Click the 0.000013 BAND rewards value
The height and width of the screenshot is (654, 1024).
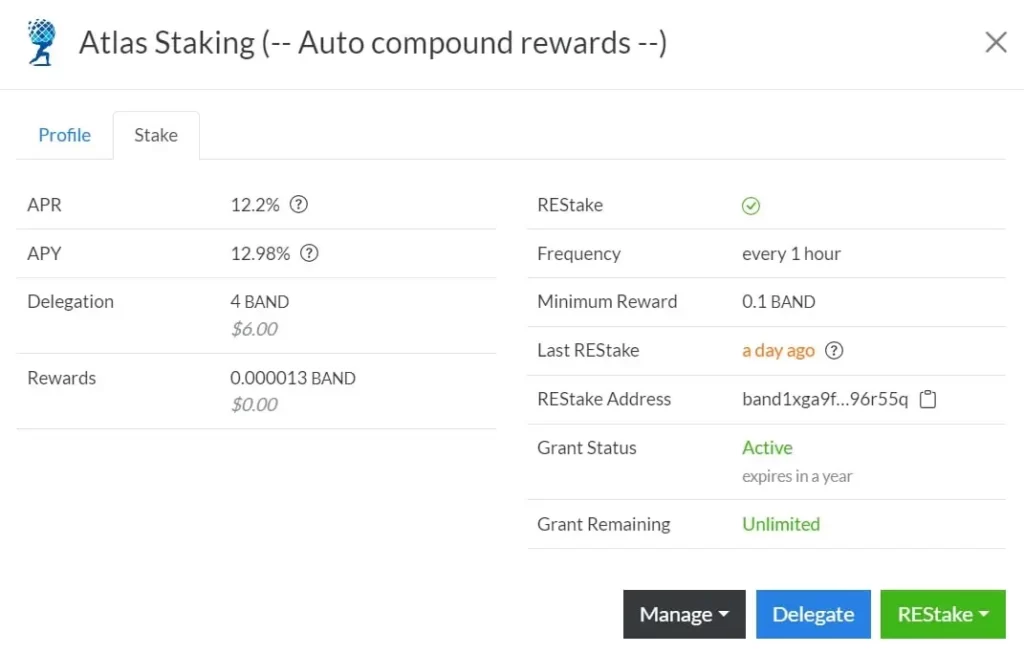click(293, 378)
